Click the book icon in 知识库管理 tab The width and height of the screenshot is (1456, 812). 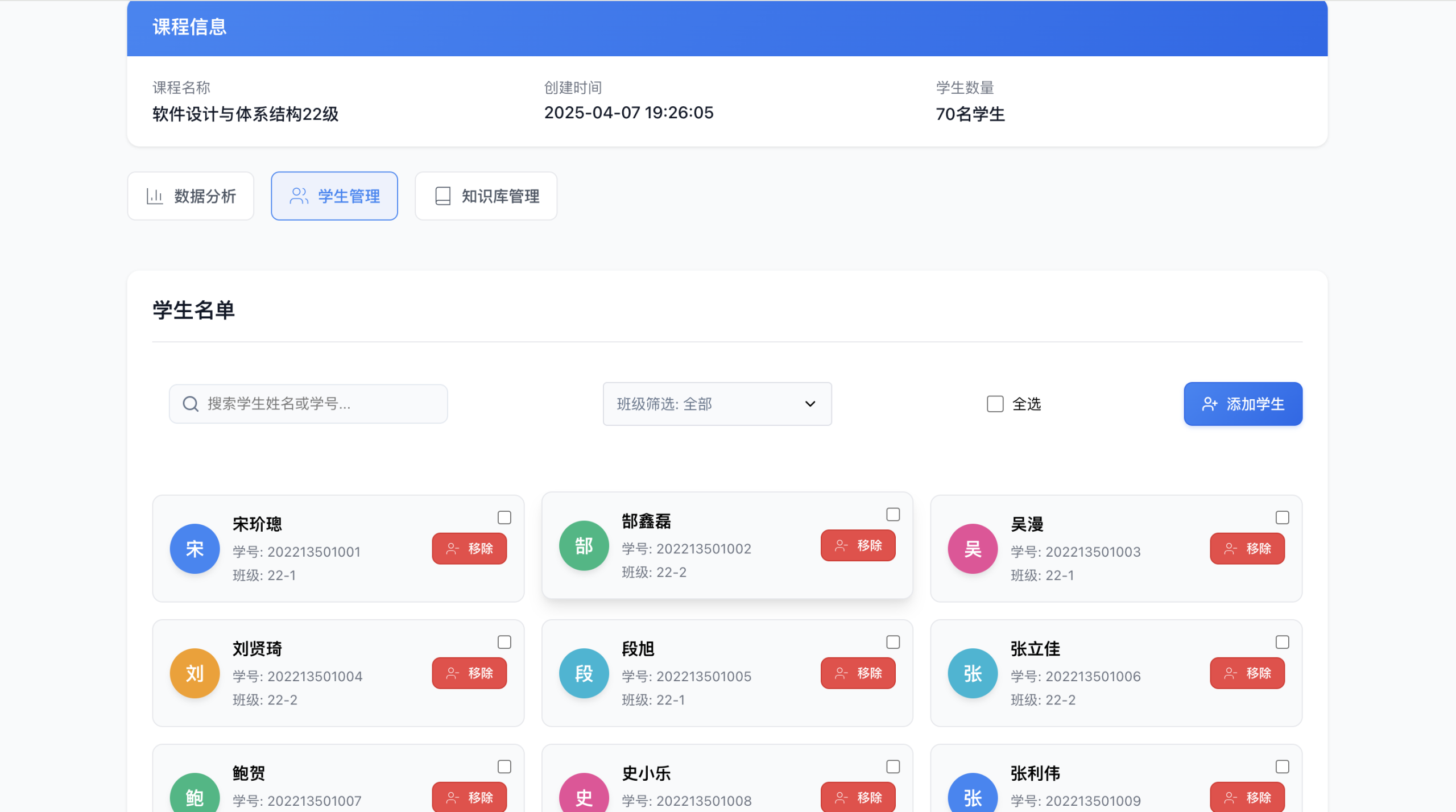click(443, 196)
